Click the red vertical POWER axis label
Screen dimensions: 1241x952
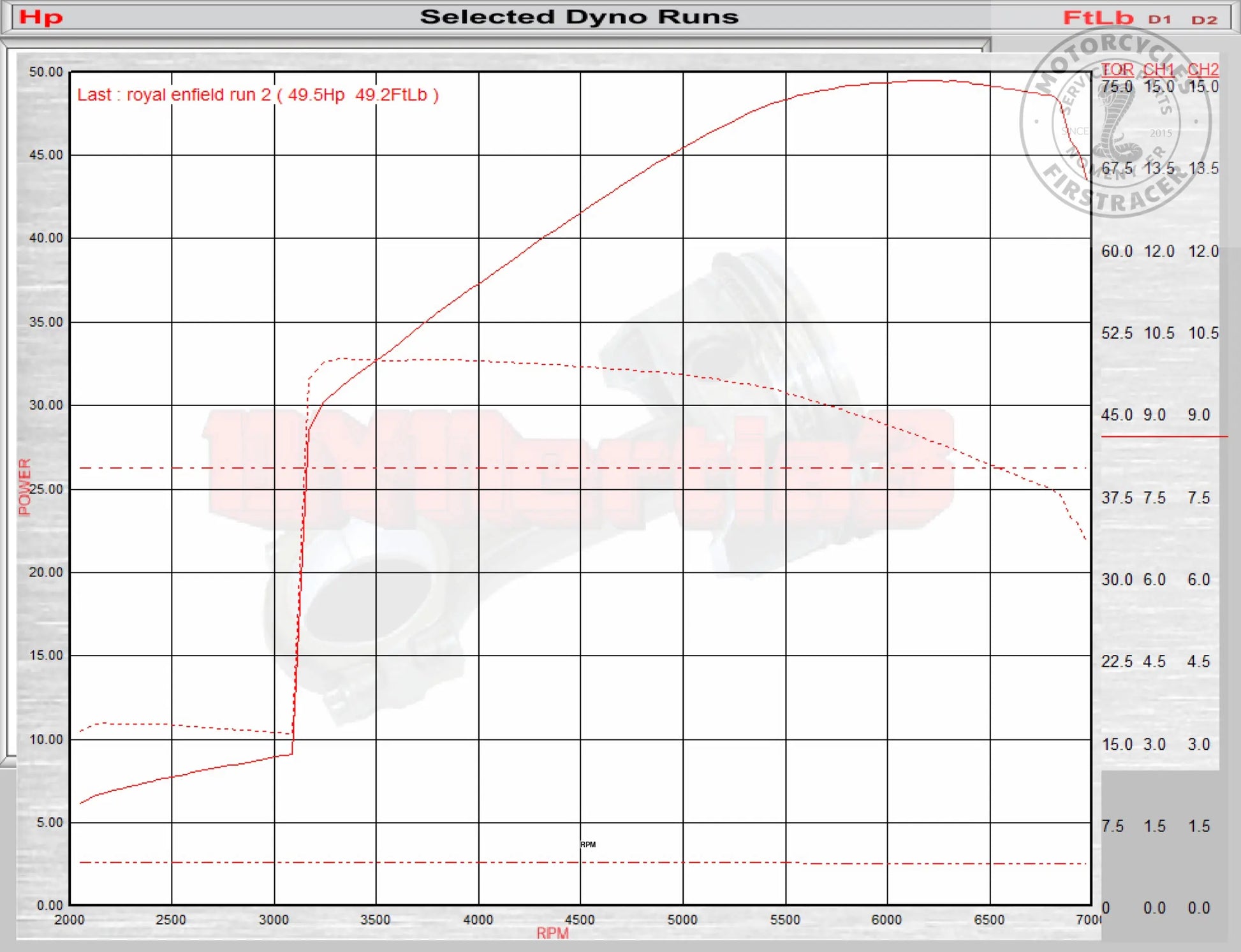click(24, 487)
